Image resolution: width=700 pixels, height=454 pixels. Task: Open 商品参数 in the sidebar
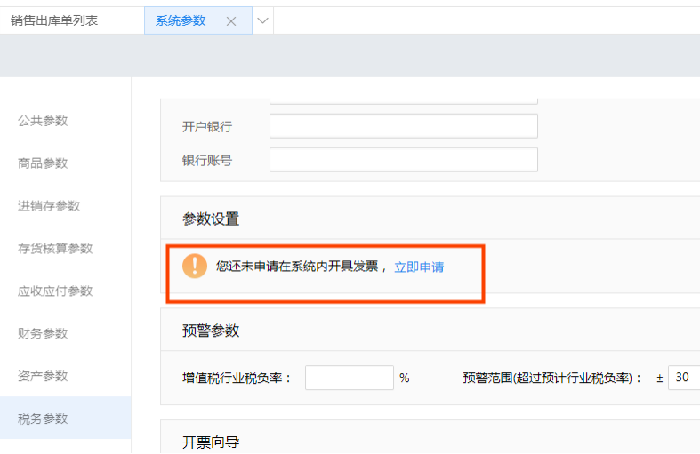tap(43, 163)
